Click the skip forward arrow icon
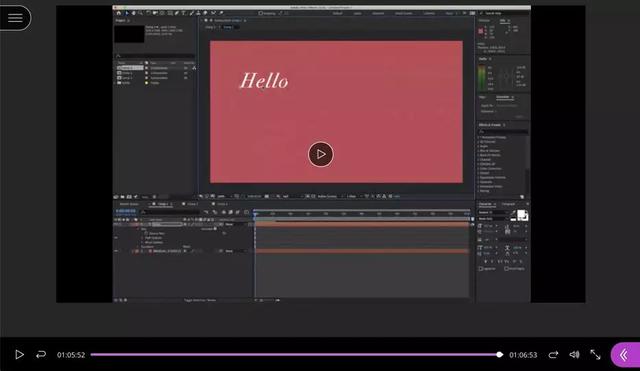The image size is (640, 371). [553, 355]
